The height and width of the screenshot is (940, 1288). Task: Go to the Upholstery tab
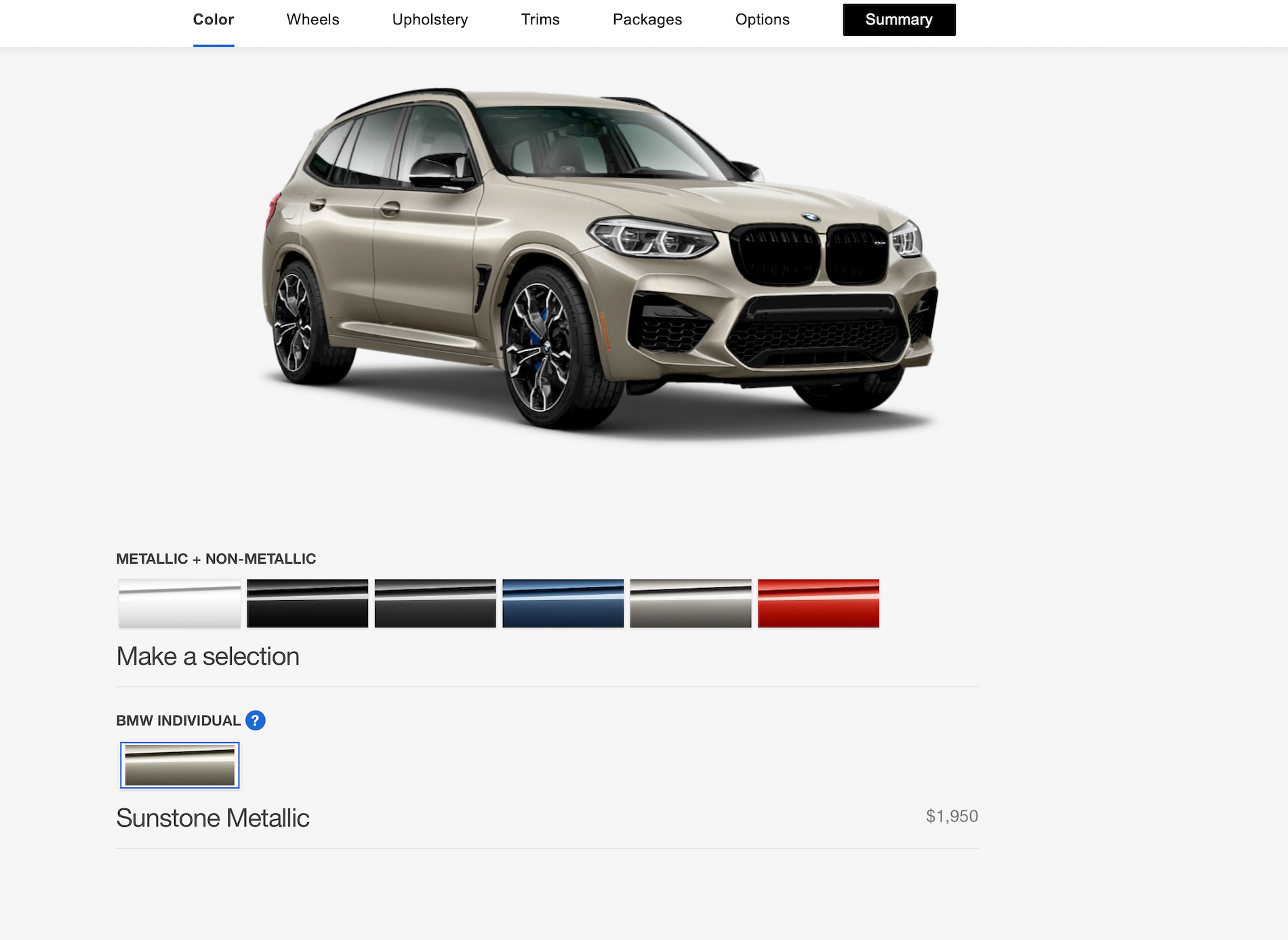[430, 20]
